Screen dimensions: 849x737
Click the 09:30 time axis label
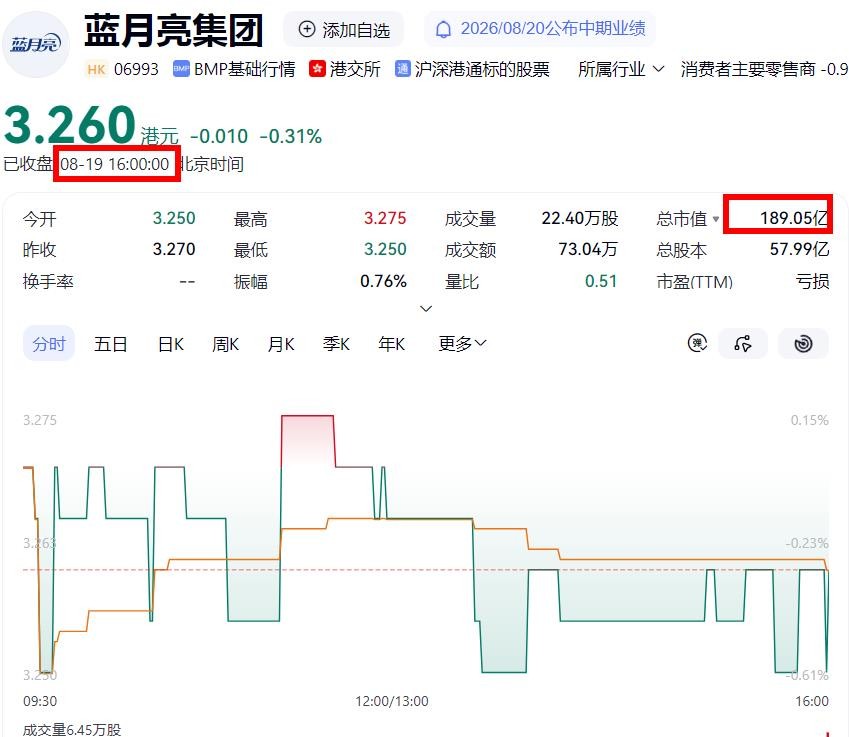pyautogui.click(x=40, y=701)
